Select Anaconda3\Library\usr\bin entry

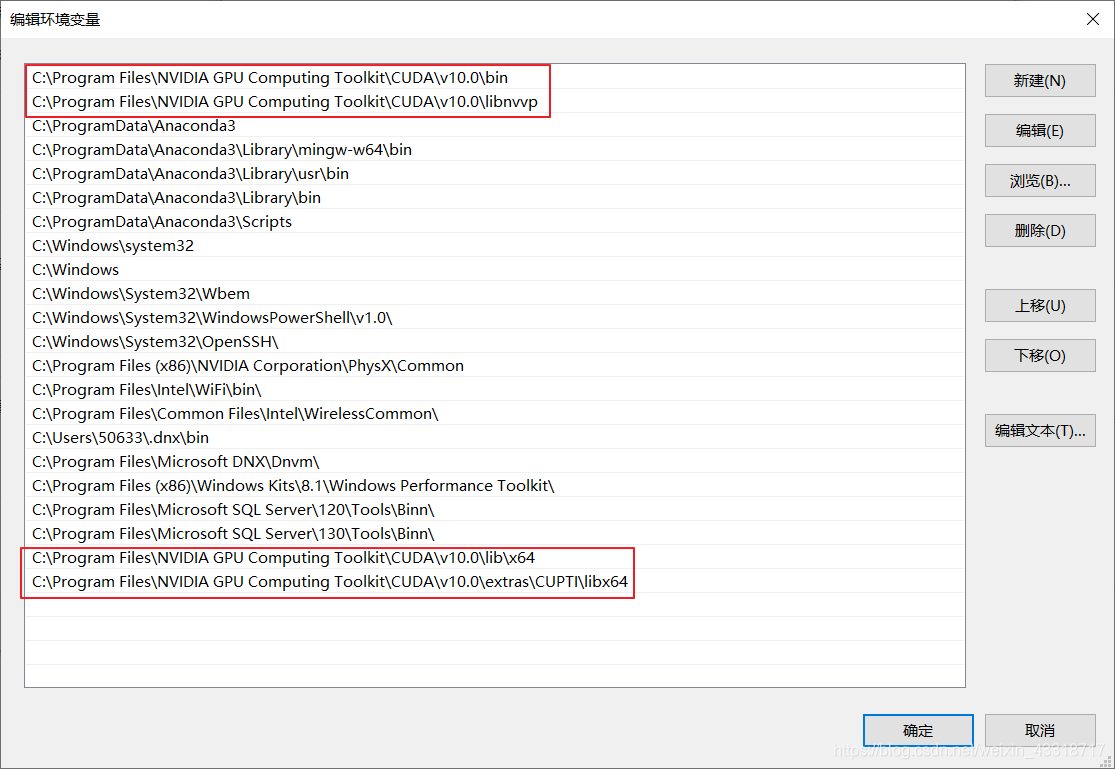495,174
